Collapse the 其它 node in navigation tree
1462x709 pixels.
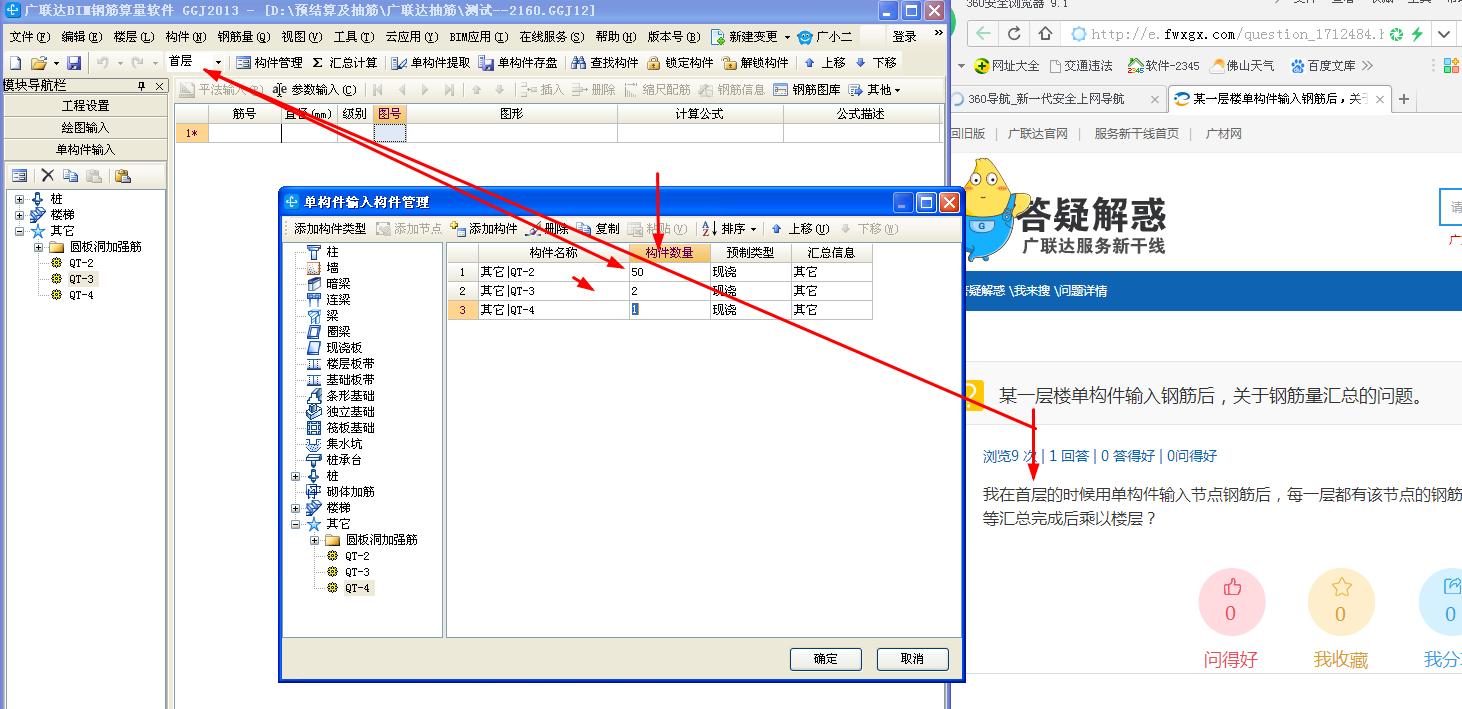20,231
